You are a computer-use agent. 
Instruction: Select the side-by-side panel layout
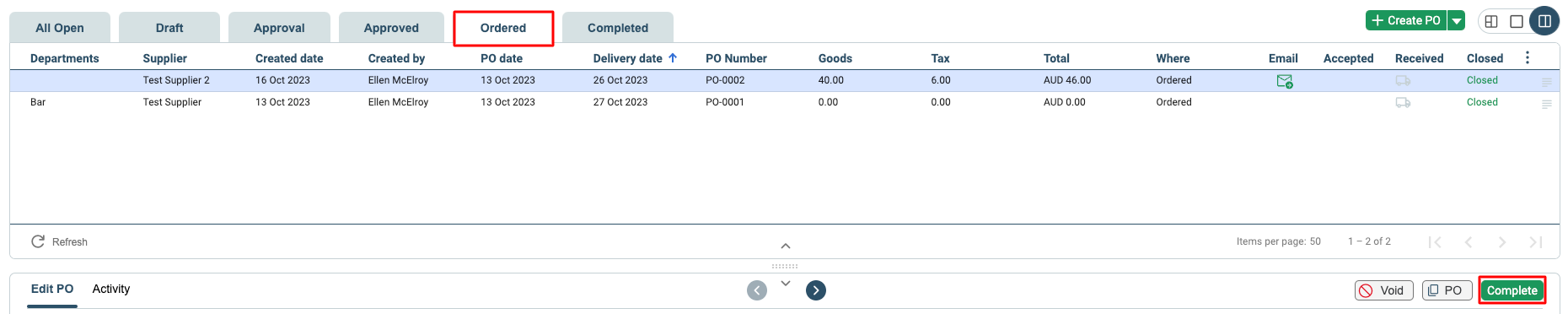[x=1544, y=21]
